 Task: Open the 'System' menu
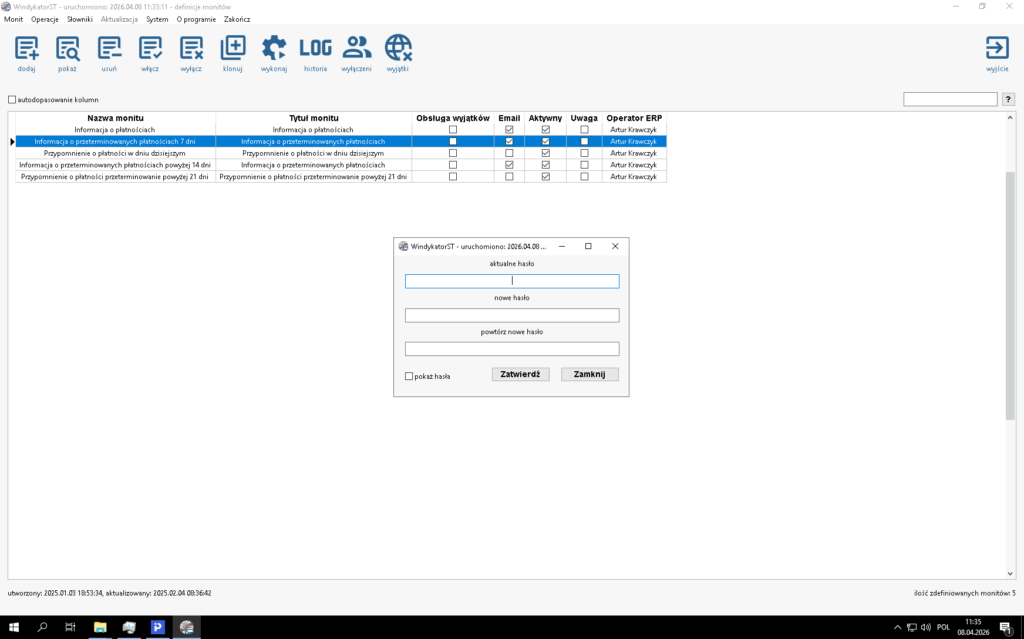tap(157, 19)
